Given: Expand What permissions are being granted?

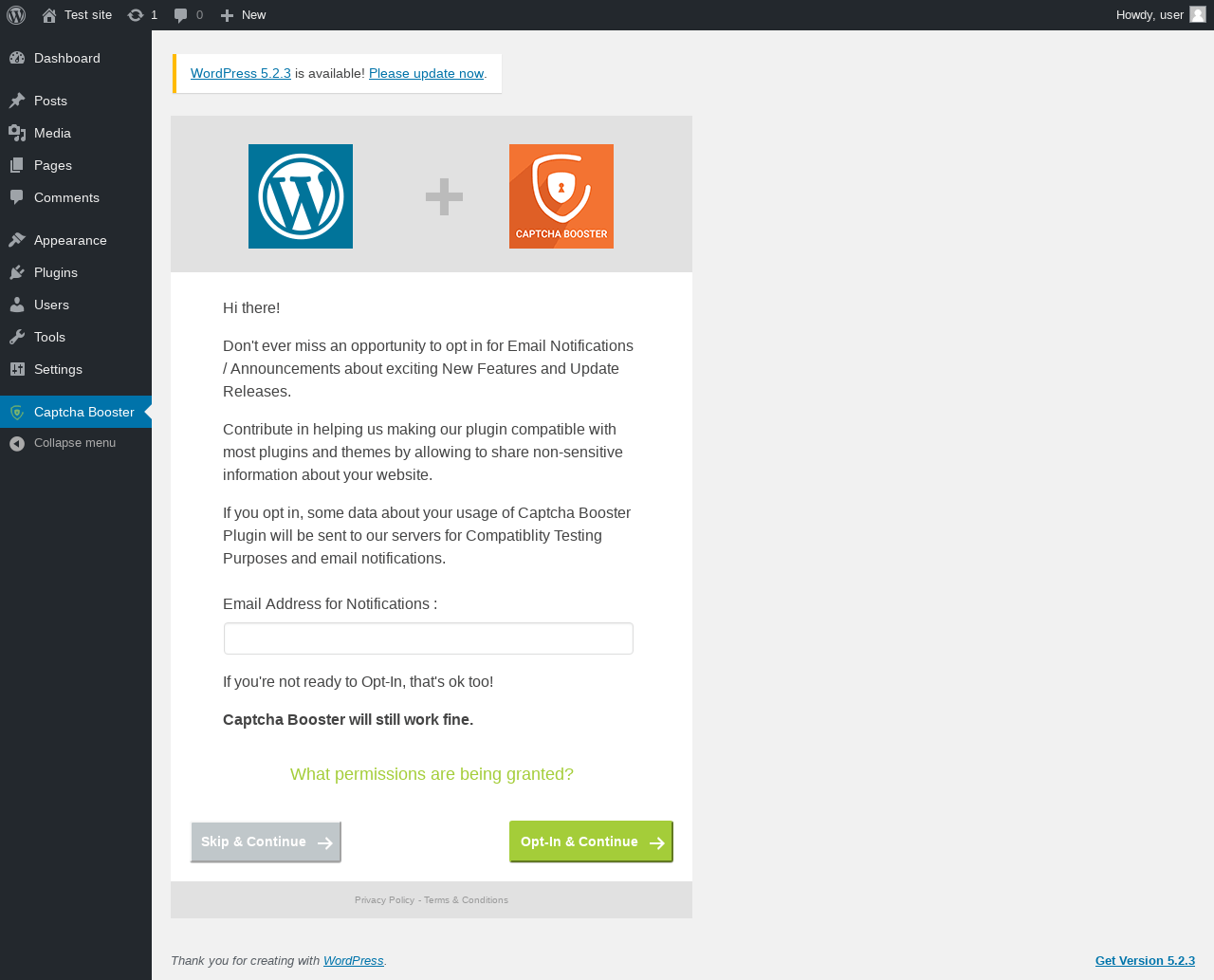Looking at the screenshot, I should [432, 774].
